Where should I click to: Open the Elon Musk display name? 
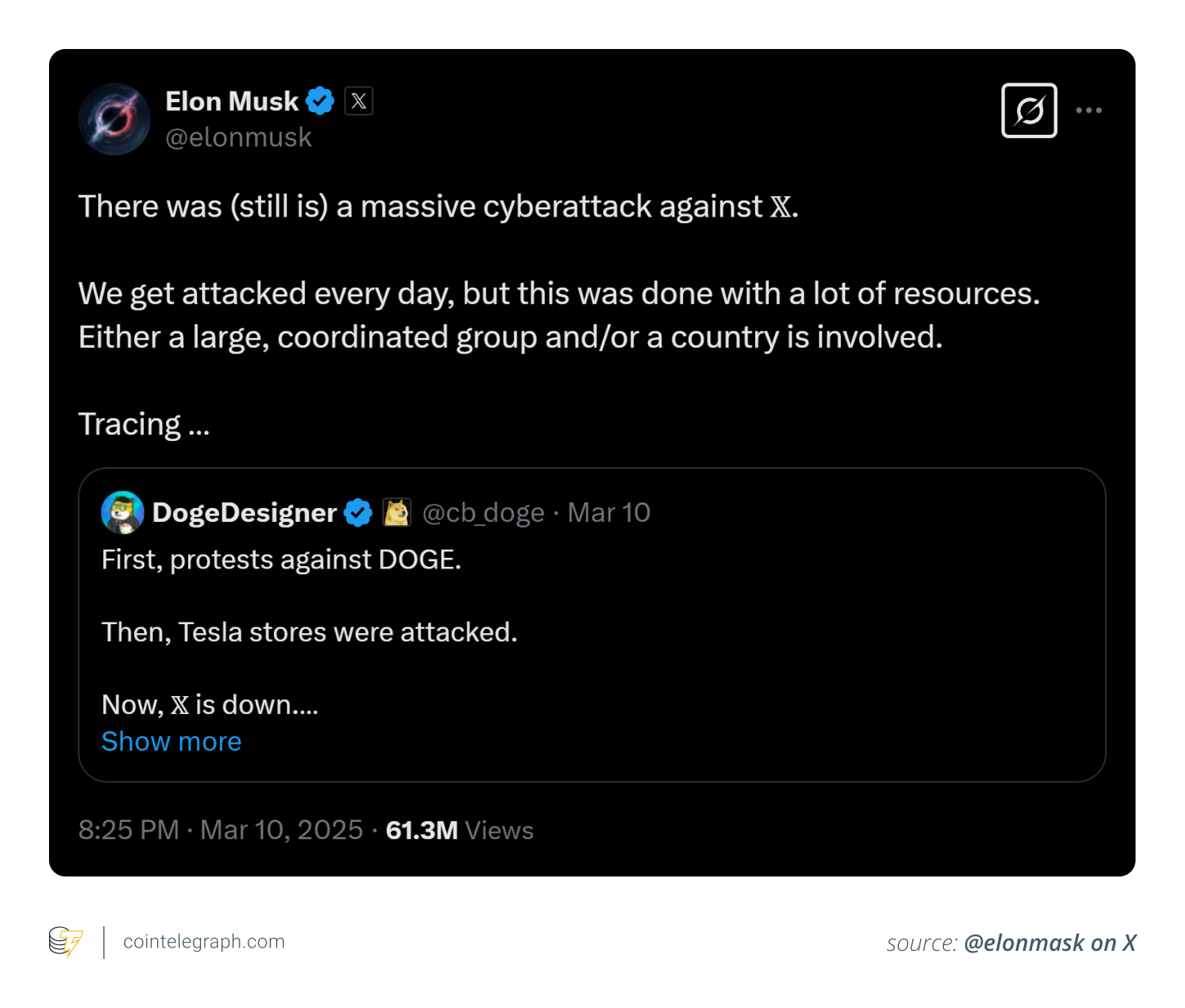click(x=232, y=101)
